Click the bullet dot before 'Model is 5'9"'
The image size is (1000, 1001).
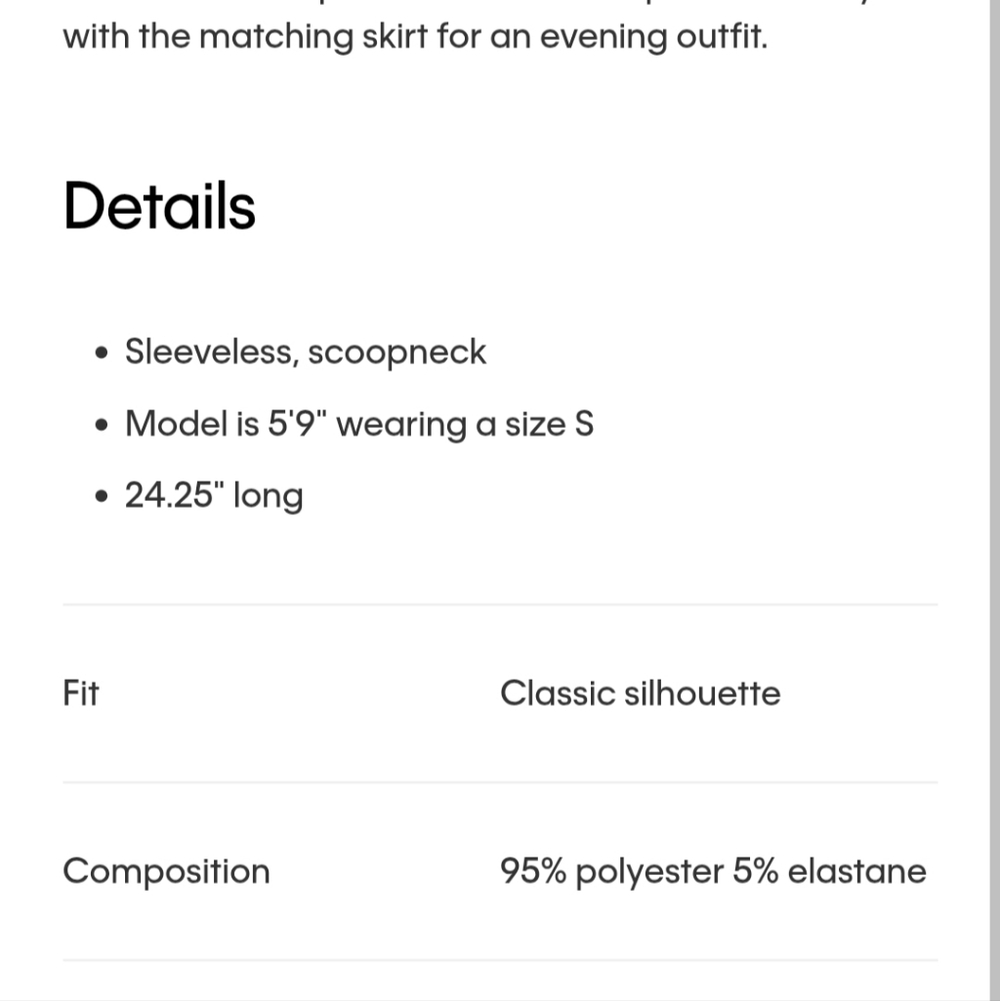point(102,425)
